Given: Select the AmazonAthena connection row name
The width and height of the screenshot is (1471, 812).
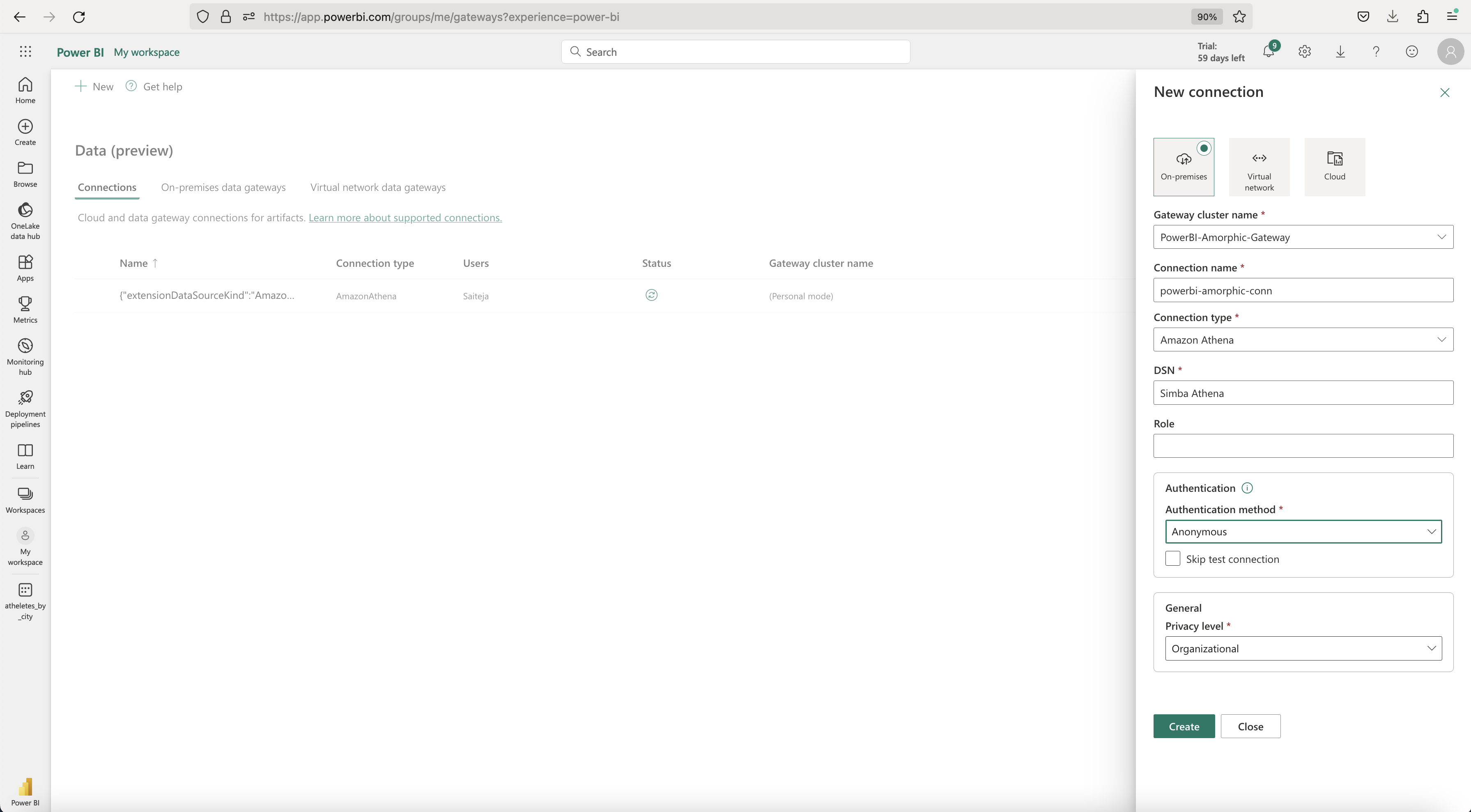Looking at the screenshot, I should pos(207,295).
